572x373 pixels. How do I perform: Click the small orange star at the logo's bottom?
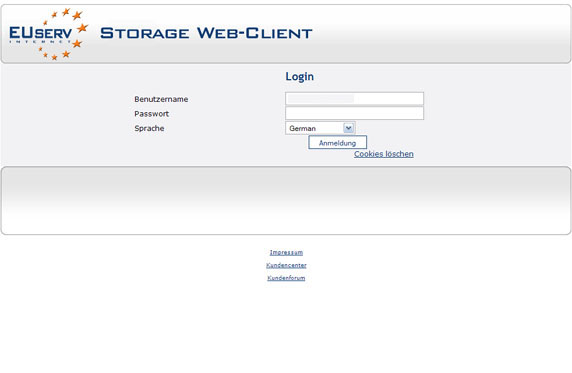tap(54, 57)
